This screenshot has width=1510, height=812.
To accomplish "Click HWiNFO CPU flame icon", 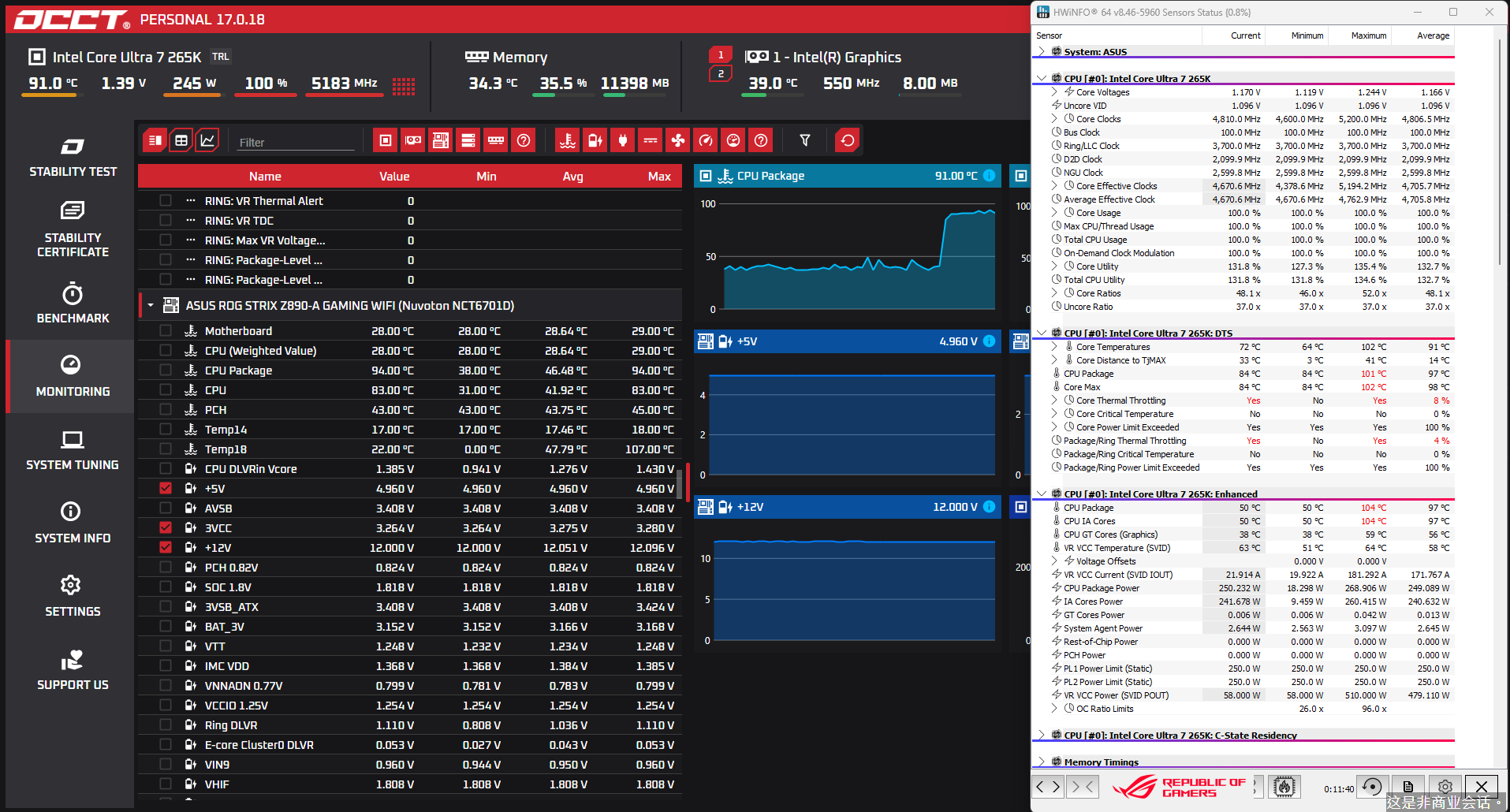I will pos(1284,787).
